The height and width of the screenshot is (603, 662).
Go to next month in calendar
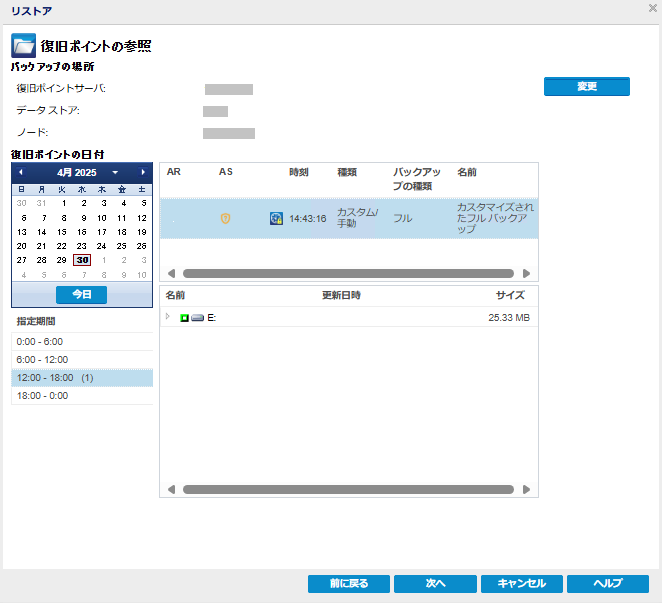(x=143, y=172)
